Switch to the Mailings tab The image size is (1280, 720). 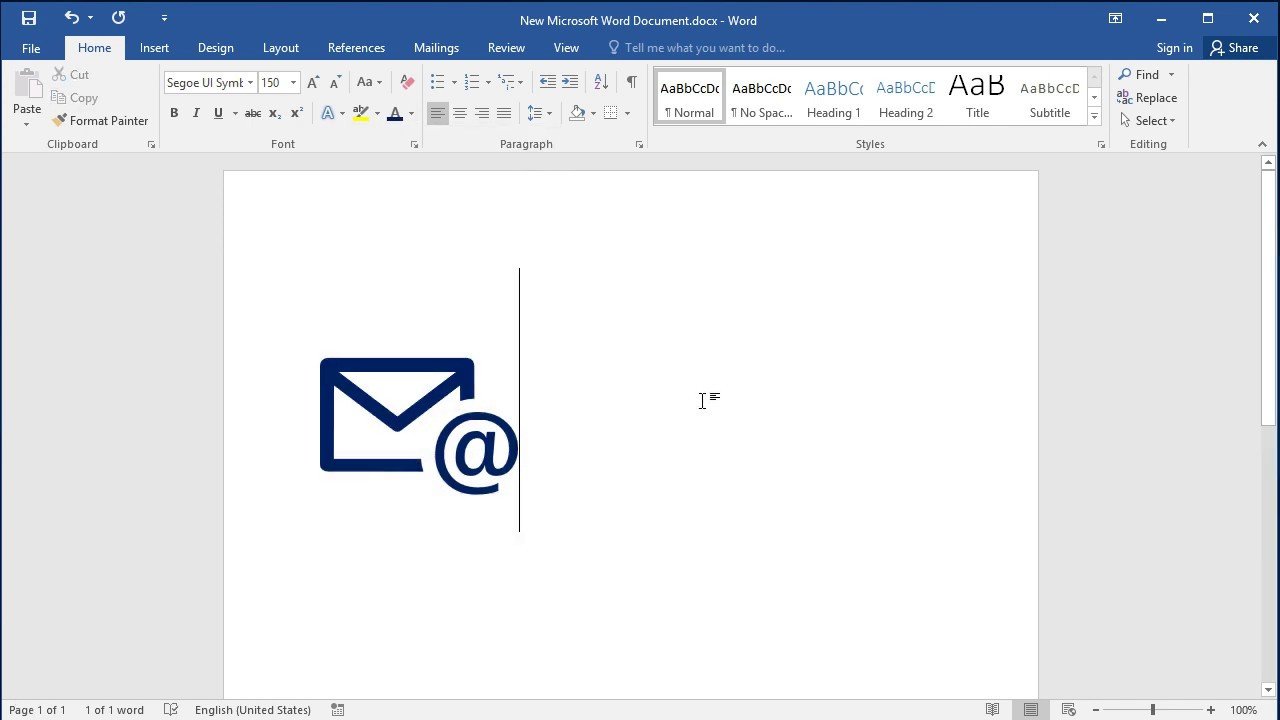tap(436, 48)
